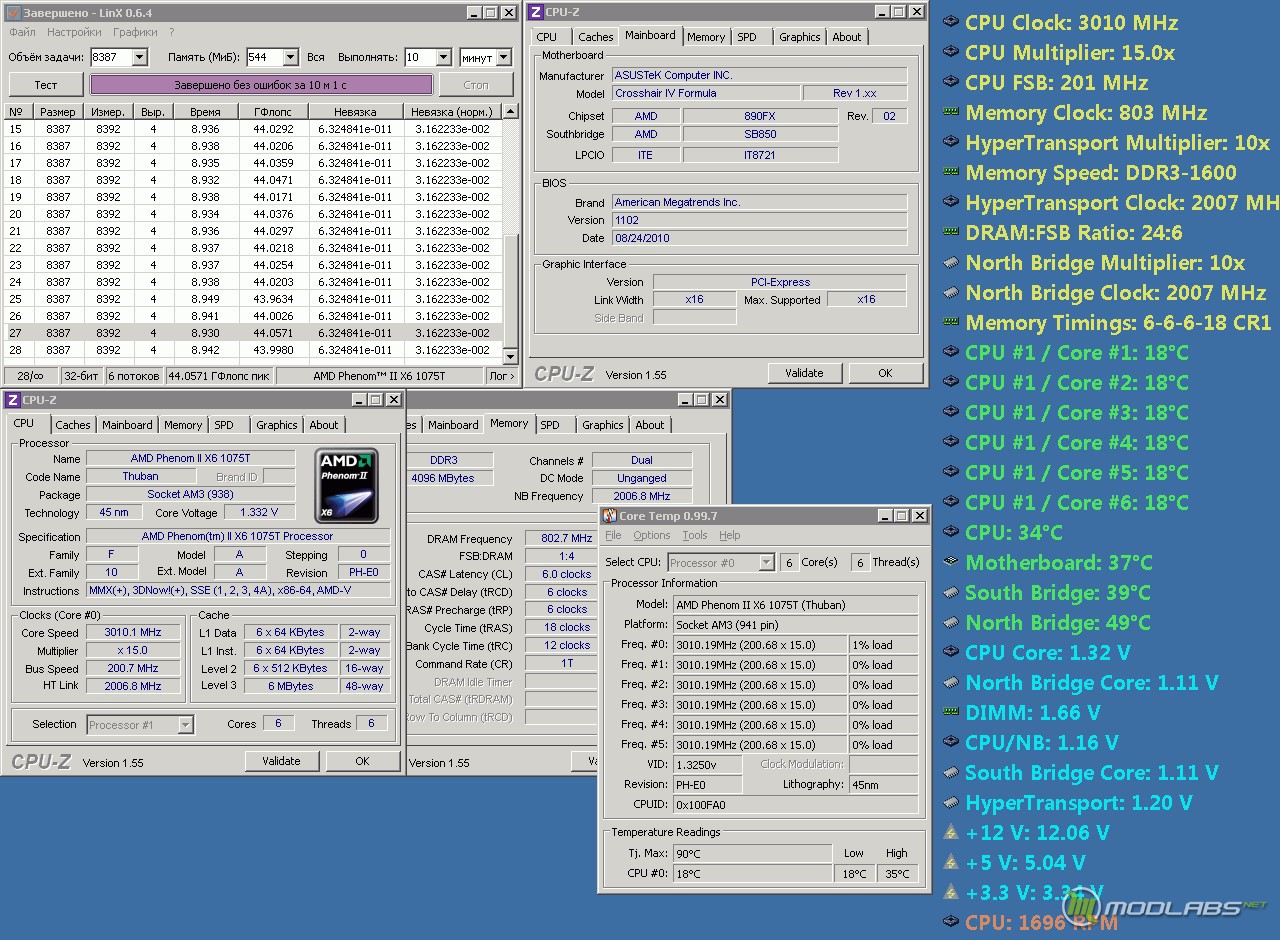This screenshot has height=940, width=1280.
Task: Open the ? menu in LinX
Action: tap(172, 32)
